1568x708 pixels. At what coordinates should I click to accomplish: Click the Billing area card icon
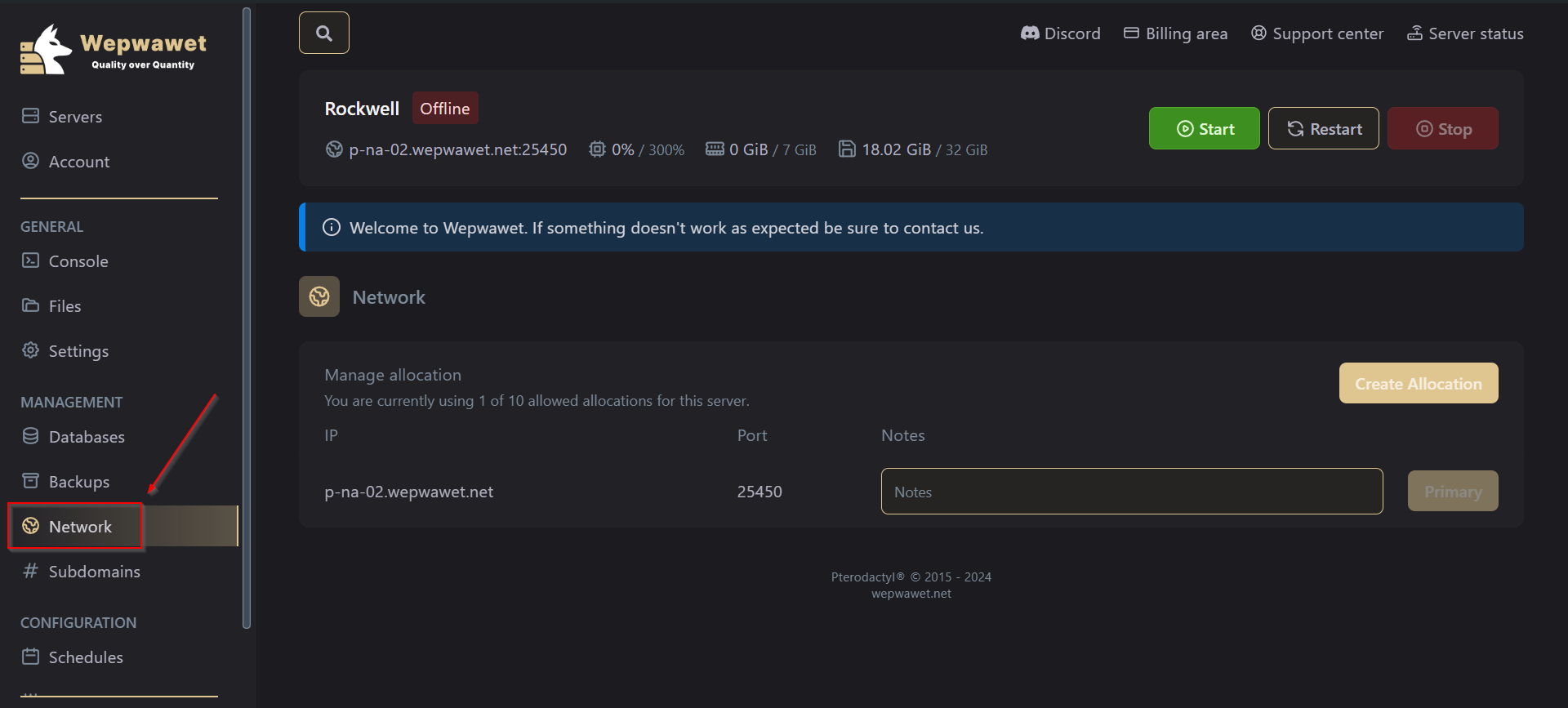1131,33
